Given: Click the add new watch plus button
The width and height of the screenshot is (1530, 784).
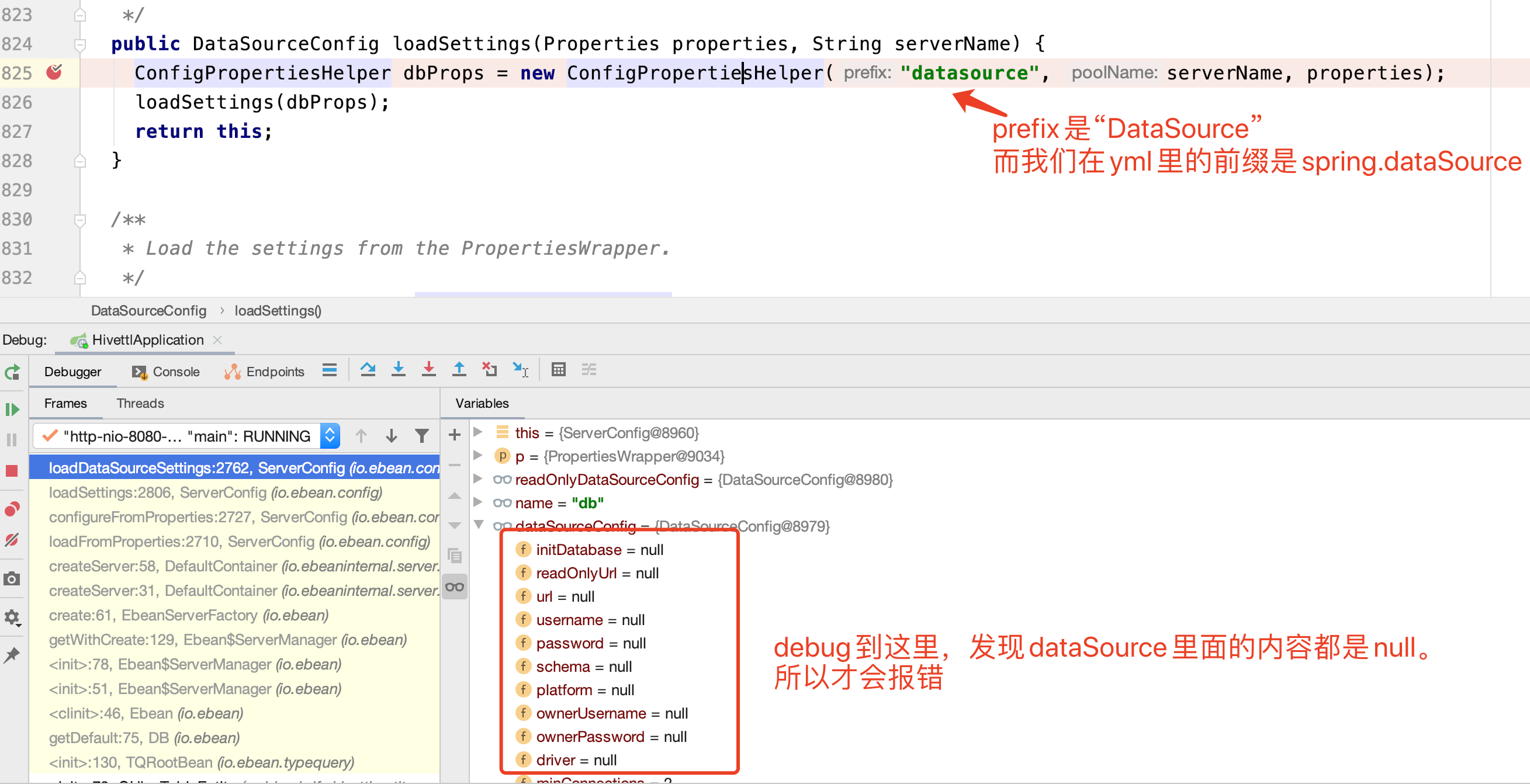Looking at the screenshot, I should 454,435.
